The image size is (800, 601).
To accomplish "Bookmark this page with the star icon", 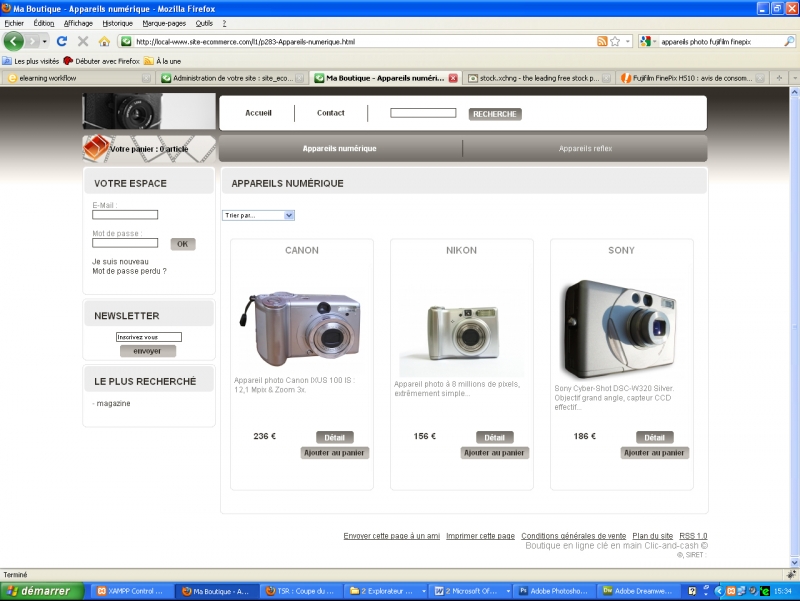I will click(x=615, y=41).
